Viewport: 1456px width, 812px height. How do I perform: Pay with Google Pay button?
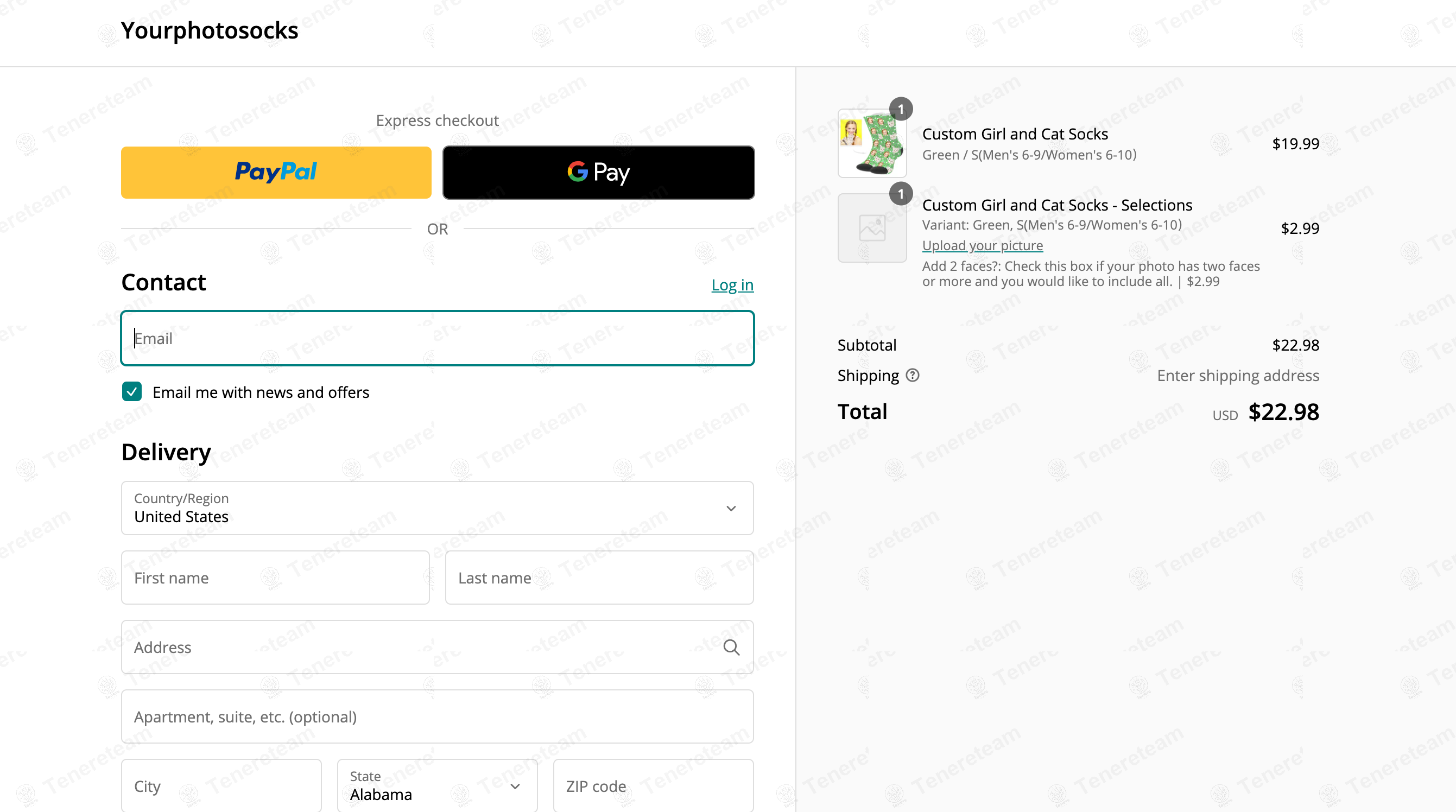[x=598, y=173]
